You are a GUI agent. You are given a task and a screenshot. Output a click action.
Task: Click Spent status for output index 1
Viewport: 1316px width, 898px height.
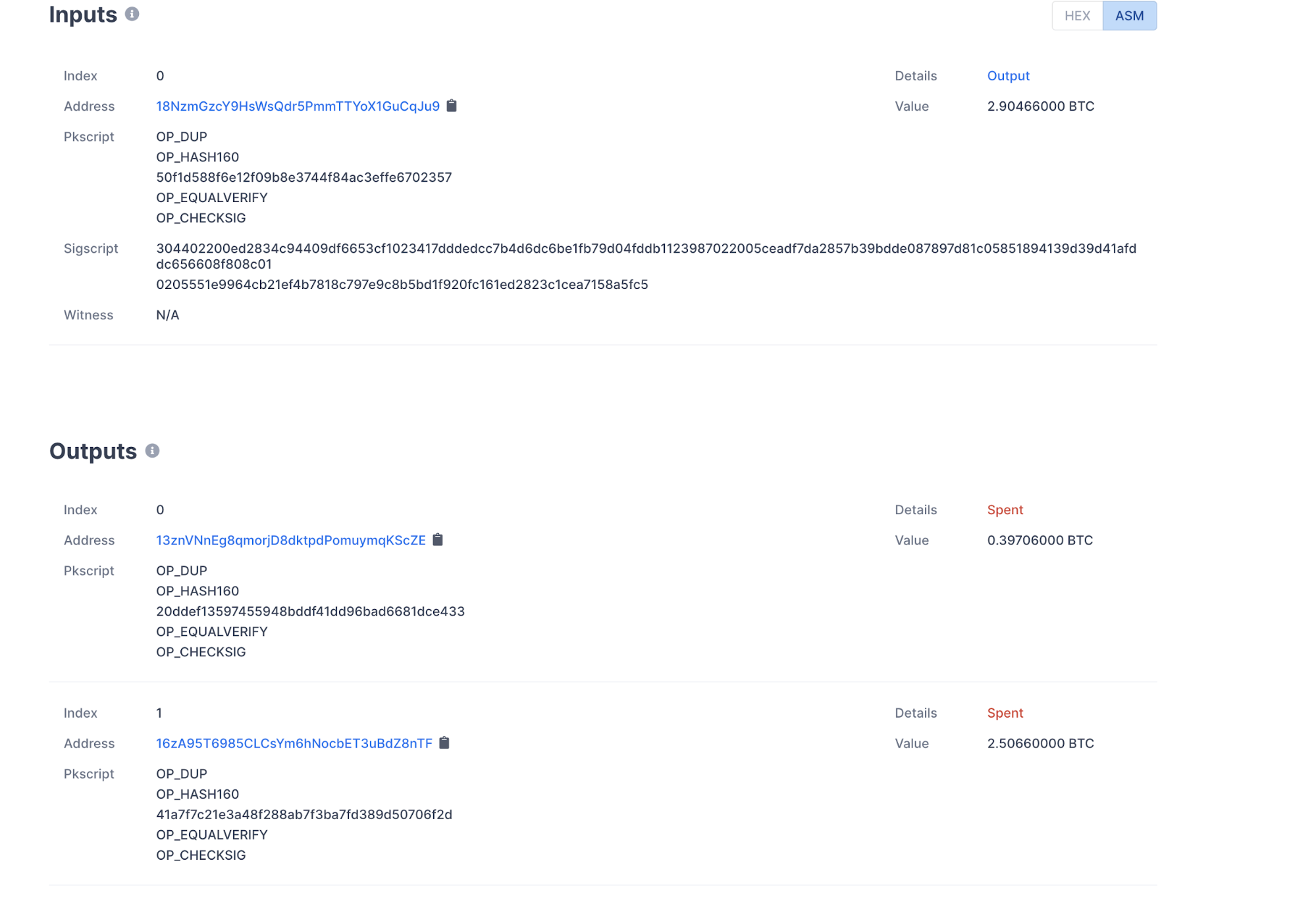(1005, 713)
